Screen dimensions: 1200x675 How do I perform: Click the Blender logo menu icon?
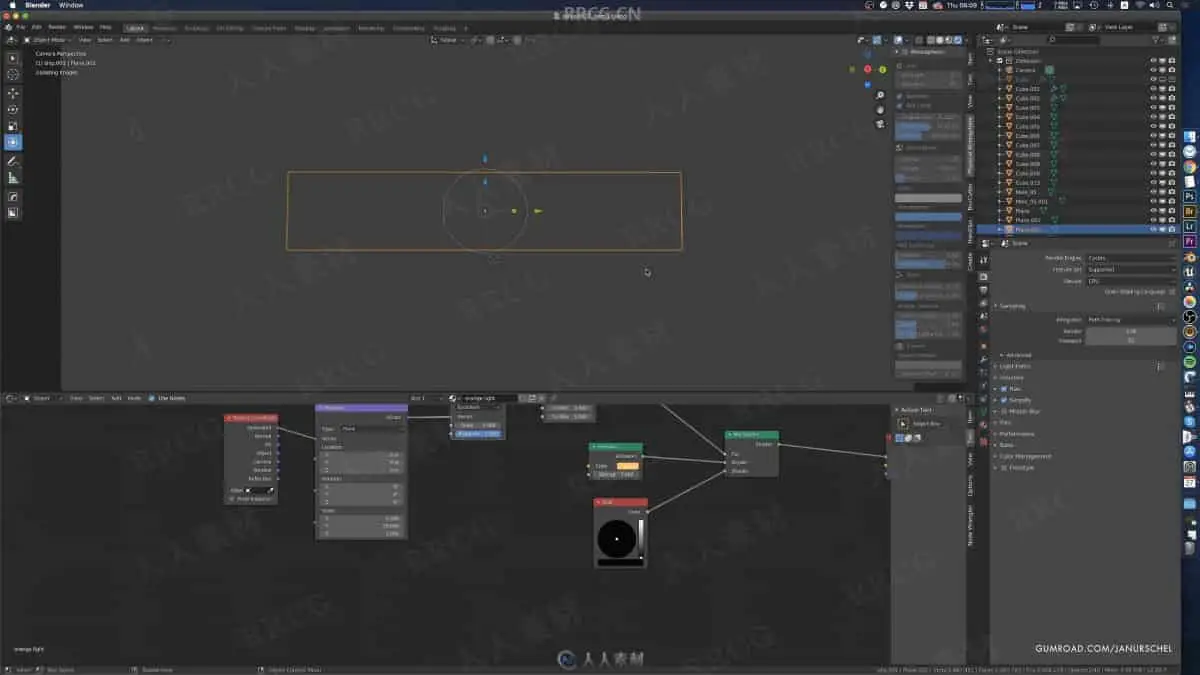(9, 27)
